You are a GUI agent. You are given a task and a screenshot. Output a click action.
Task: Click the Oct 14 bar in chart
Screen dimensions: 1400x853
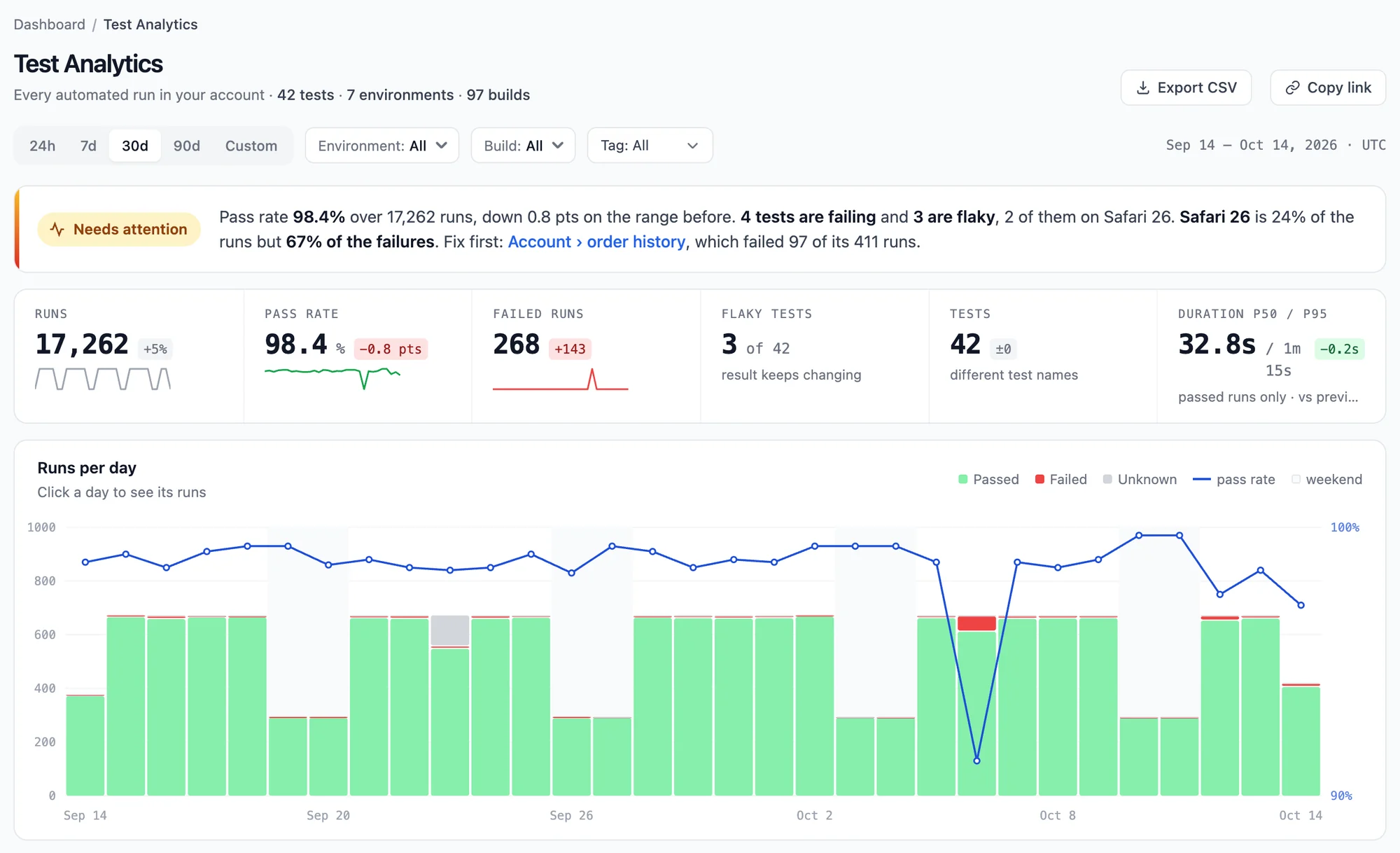click(1301, 740)
